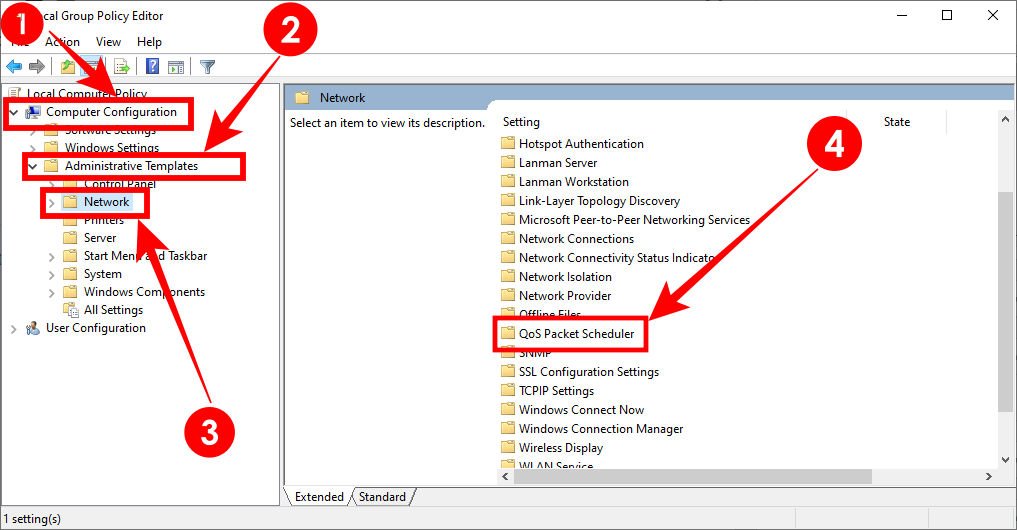Viewport: 1017px width, 530px height.
Task: Click the horizontal scrollbar thumb
Action: tap(693, 476)
